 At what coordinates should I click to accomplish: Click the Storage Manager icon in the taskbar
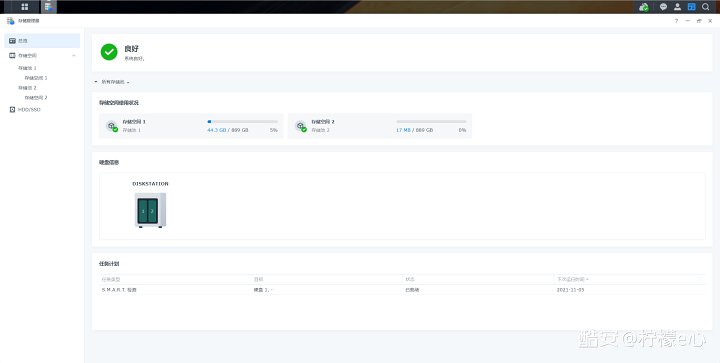point(49,7)
